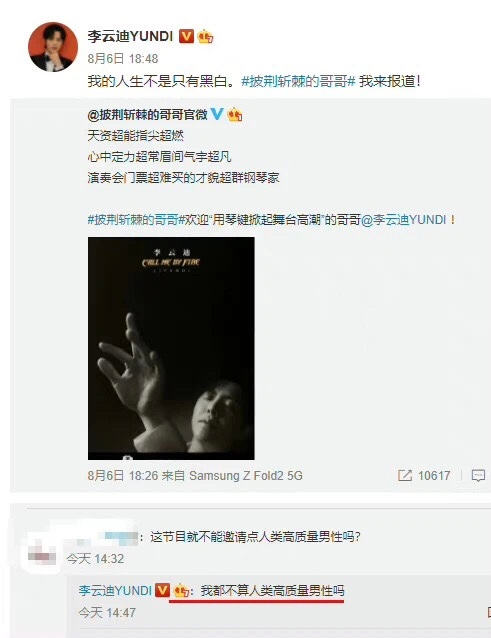Click the repost count 10617
The width and height of the screenshot is (491, 638).
pyautogui.click(x=434, y=476)
